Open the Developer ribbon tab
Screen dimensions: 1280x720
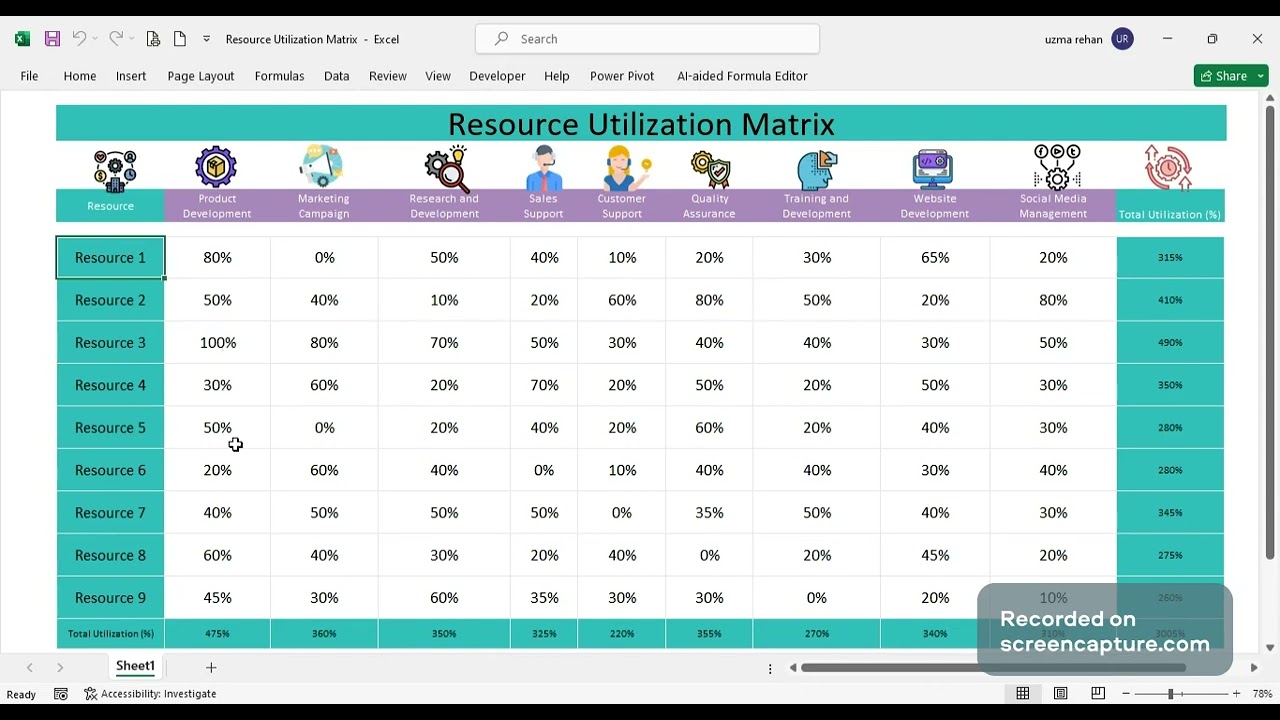point(497,76)
